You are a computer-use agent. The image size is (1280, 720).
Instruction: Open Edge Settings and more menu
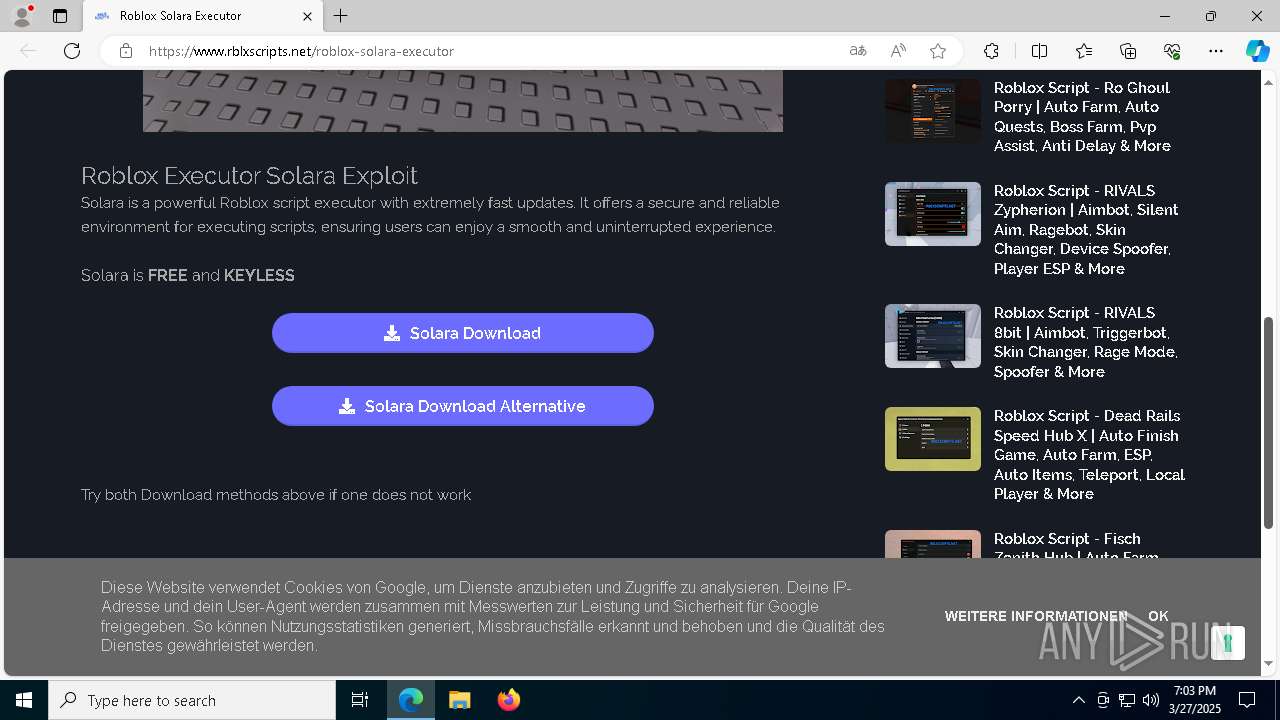[1216, 51]
